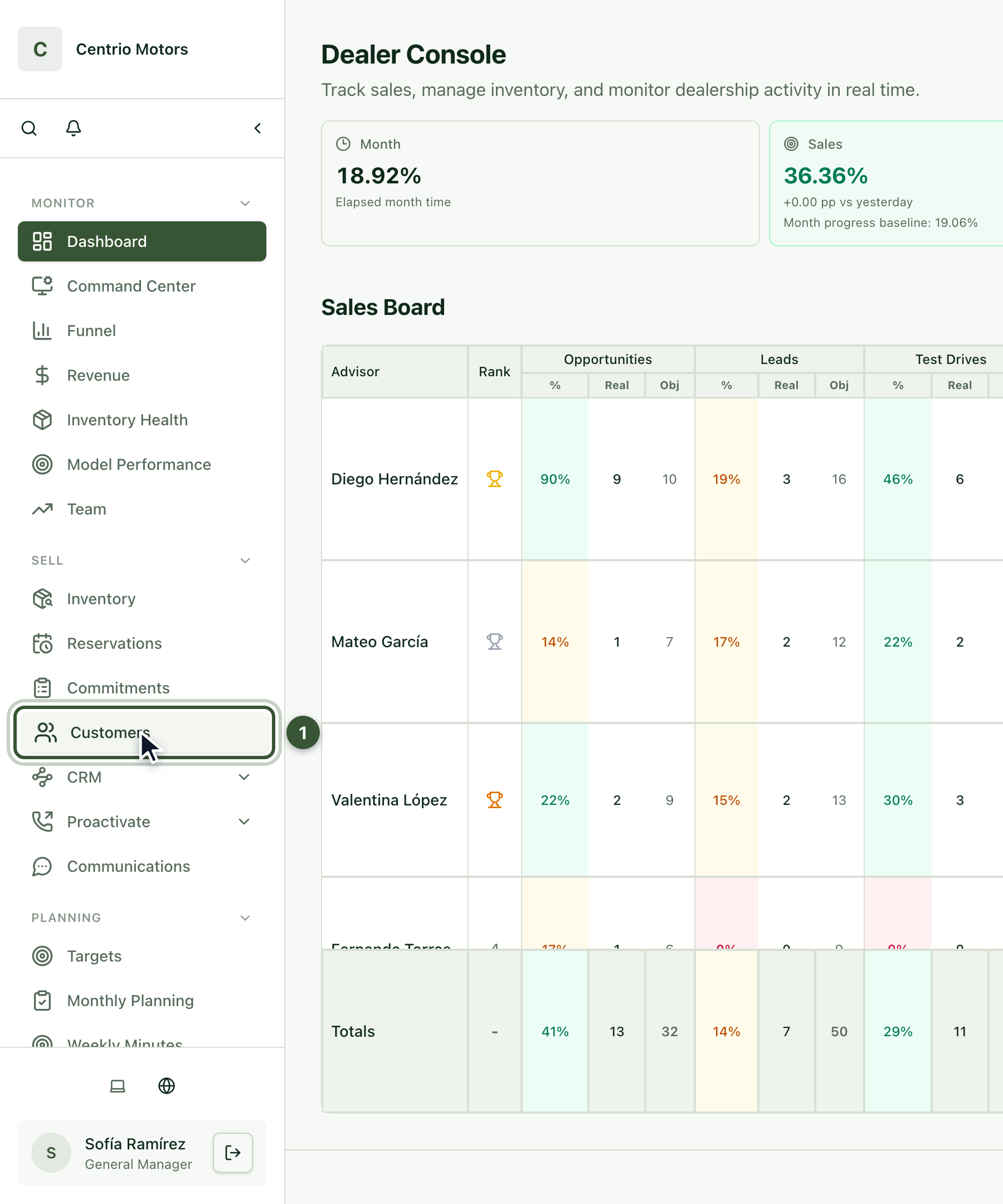Open the Funnel page

(142, 331)
